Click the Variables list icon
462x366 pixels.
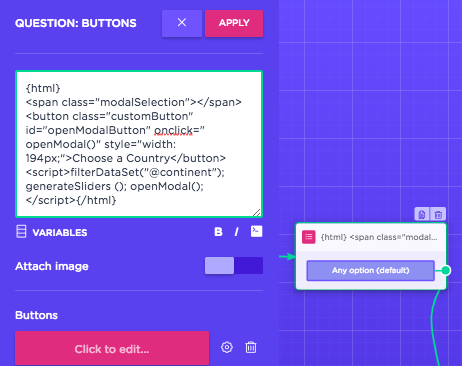pos(21,231)
